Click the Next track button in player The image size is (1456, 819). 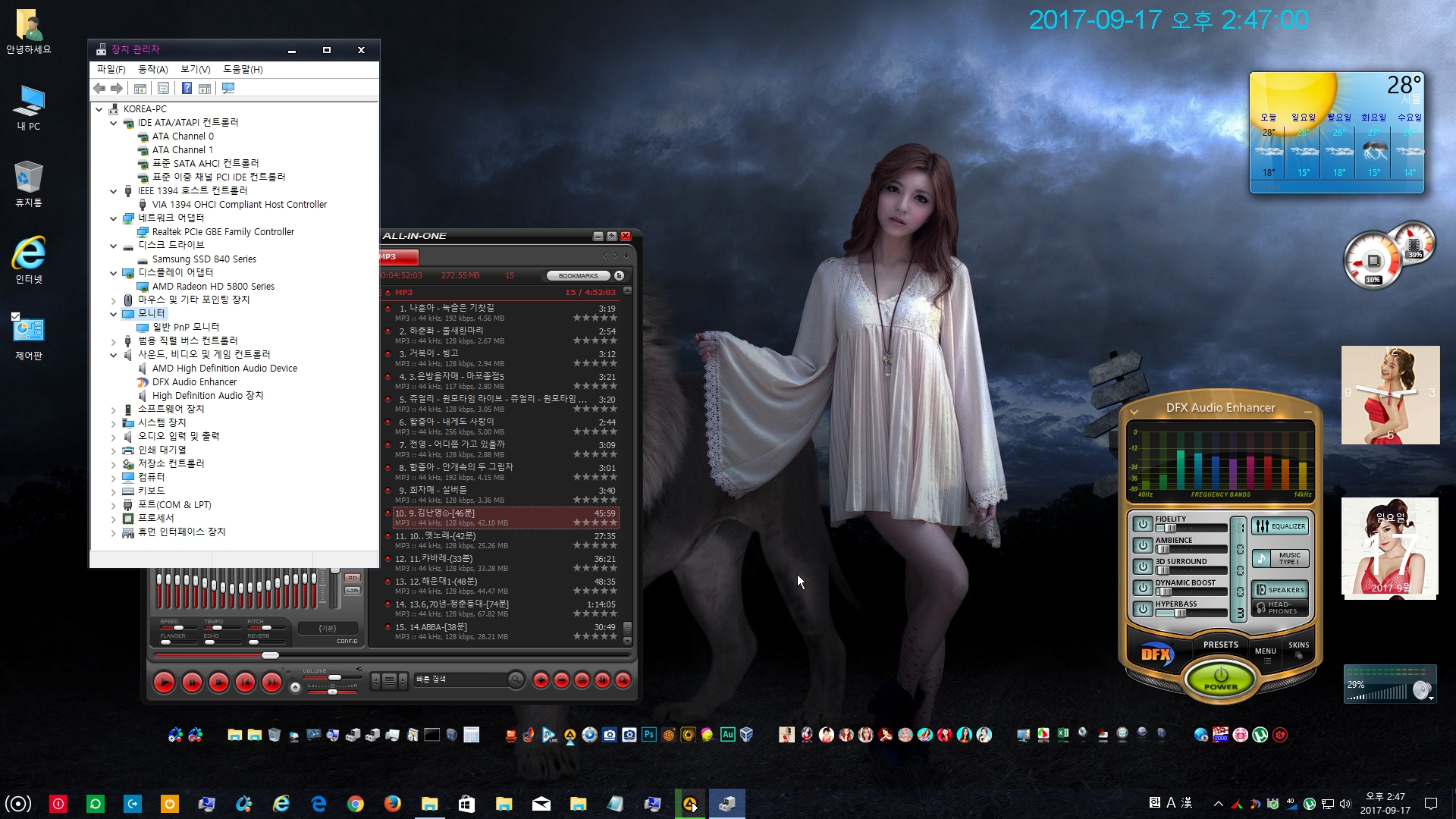(271, 682)
